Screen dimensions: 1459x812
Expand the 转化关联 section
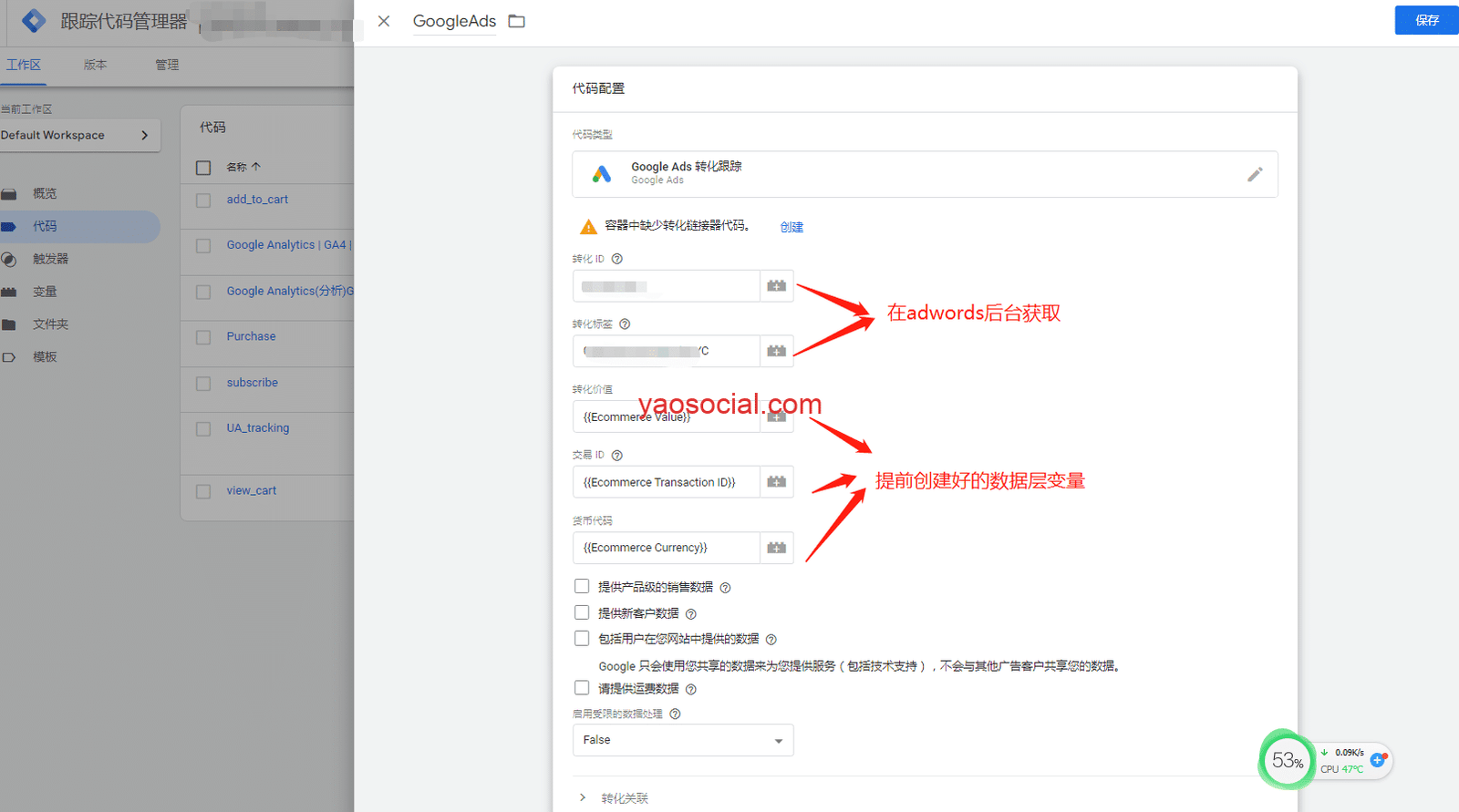(583, 797)
